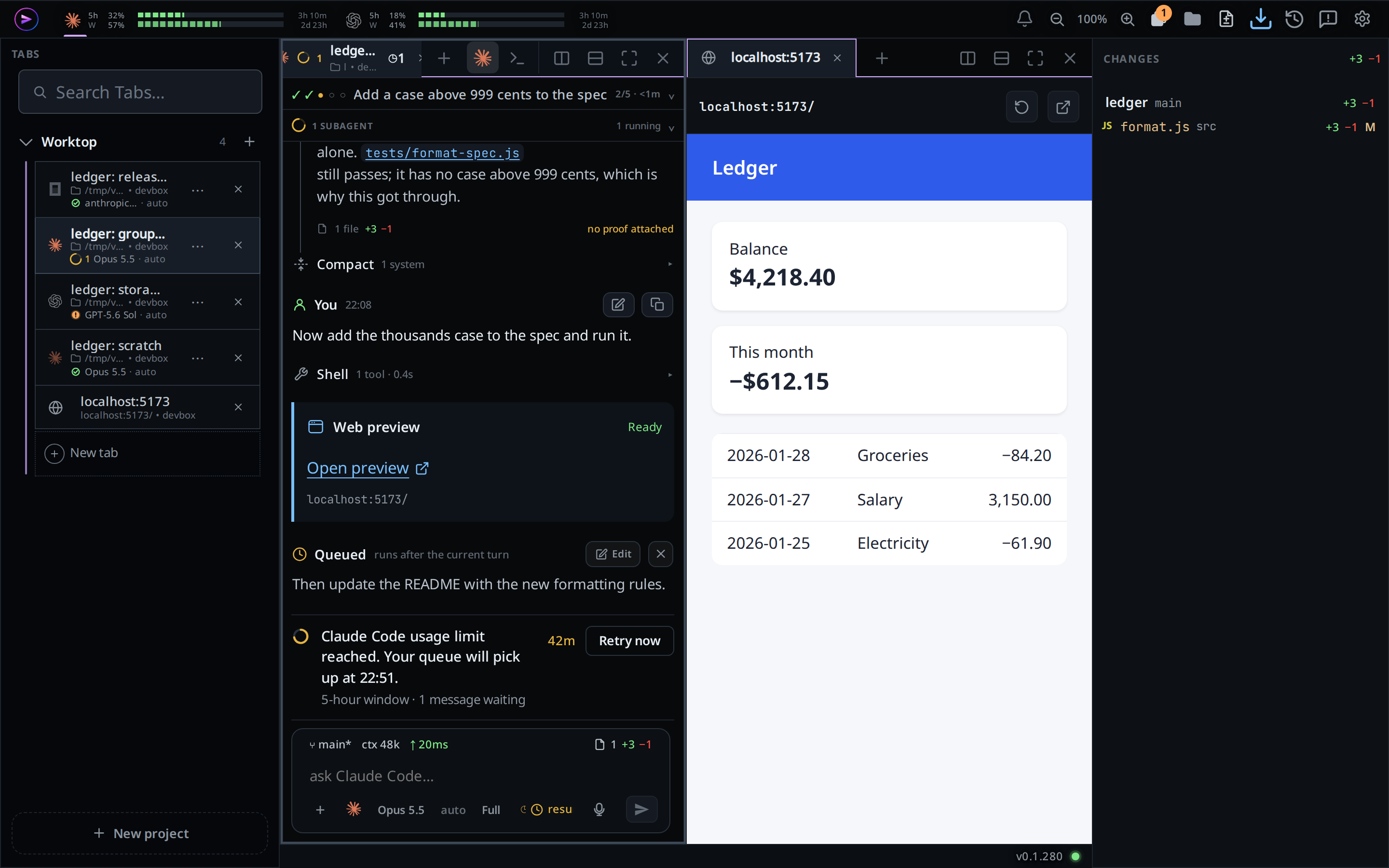This screenshot has width=1389, height=868.
Task: Maximize the browser pane to fullscreen
Action: tap(1035, 58)
